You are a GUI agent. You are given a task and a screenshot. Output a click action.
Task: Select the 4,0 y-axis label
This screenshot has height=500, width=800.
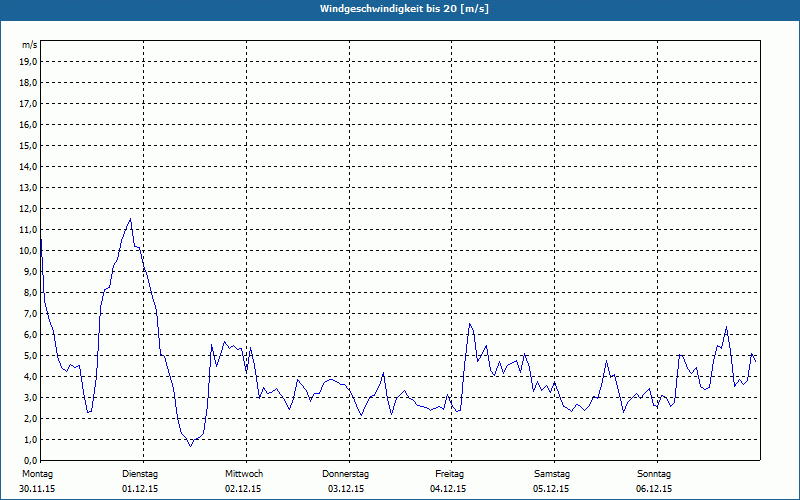(30, 377)
